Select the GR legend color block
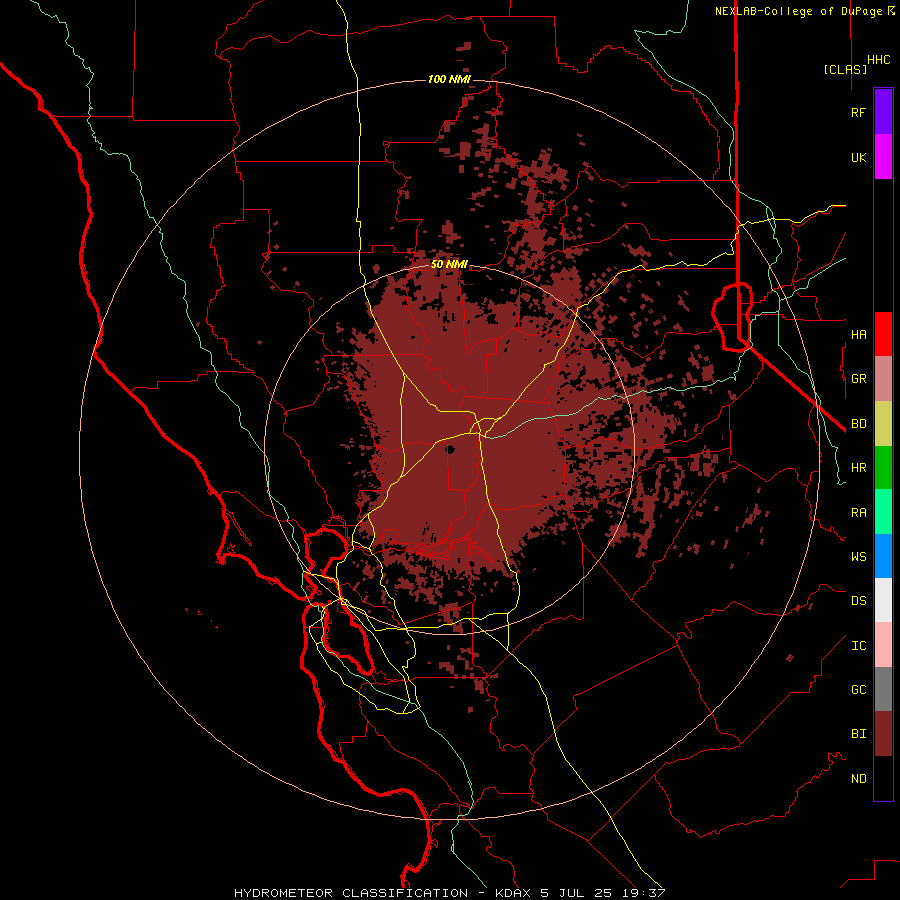 pyautogui.click(x=883, y=379)
